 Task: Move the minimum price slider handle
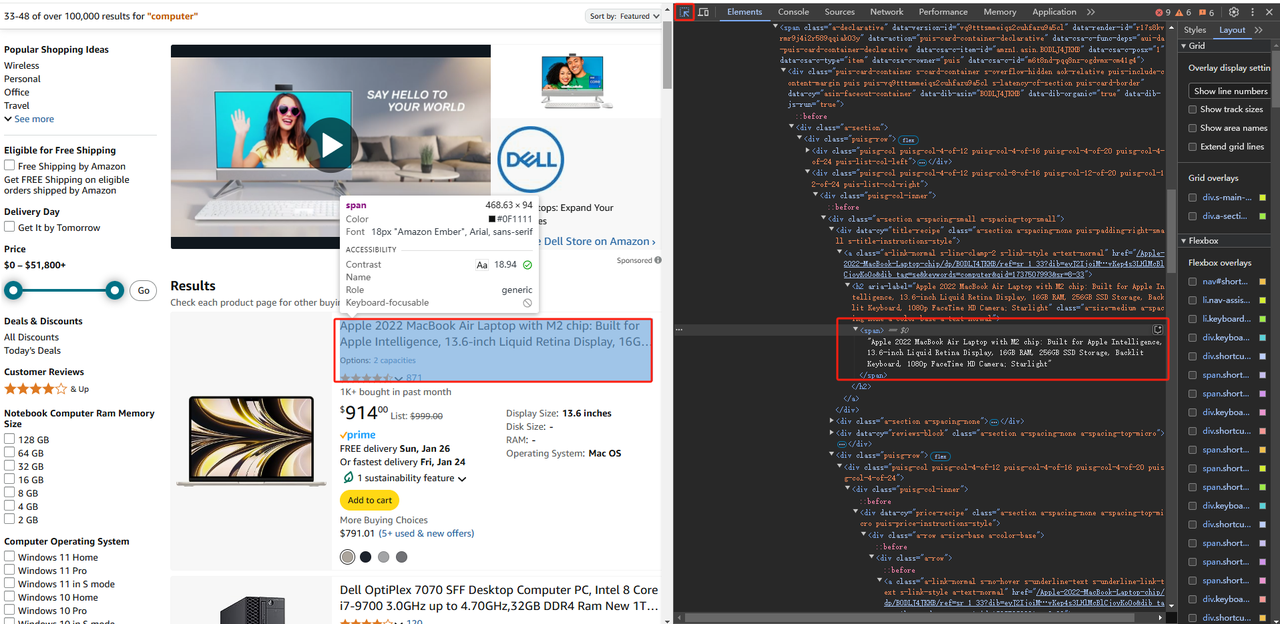tap(14, 290)
